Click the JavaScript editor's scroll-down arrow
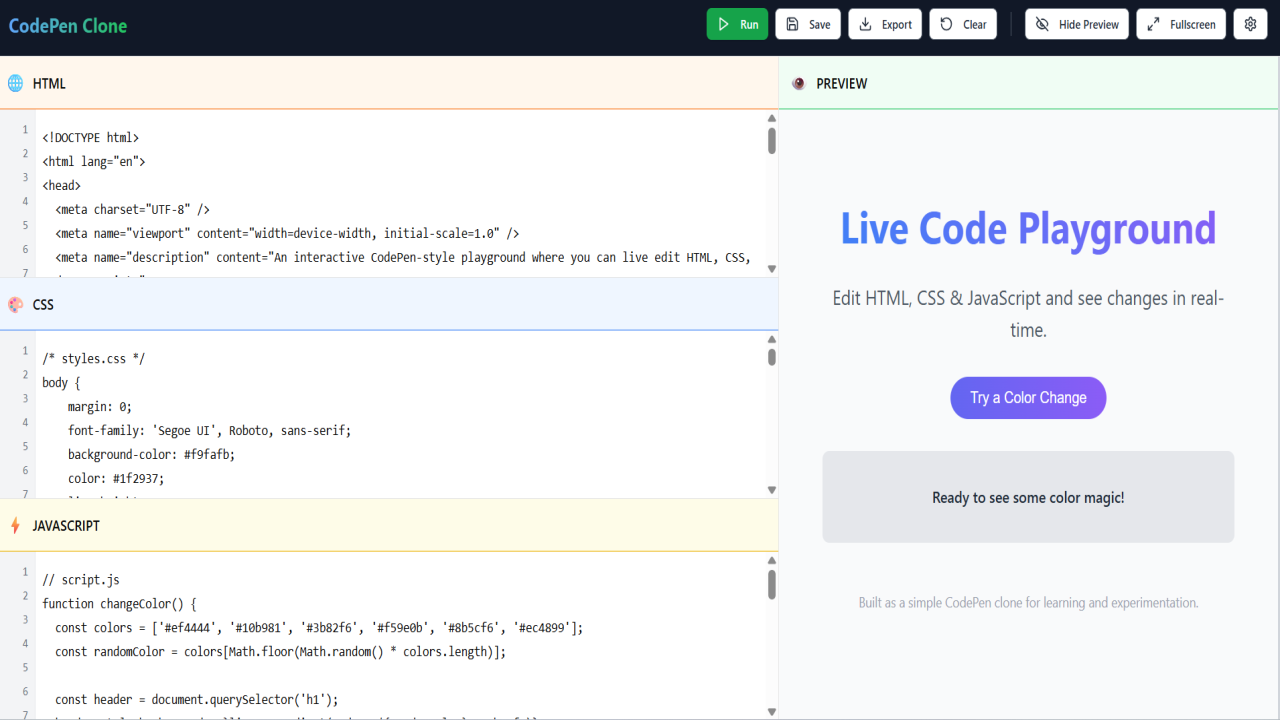The height and width of the screenshot is (720, 1280). click(x=770, y=712)
